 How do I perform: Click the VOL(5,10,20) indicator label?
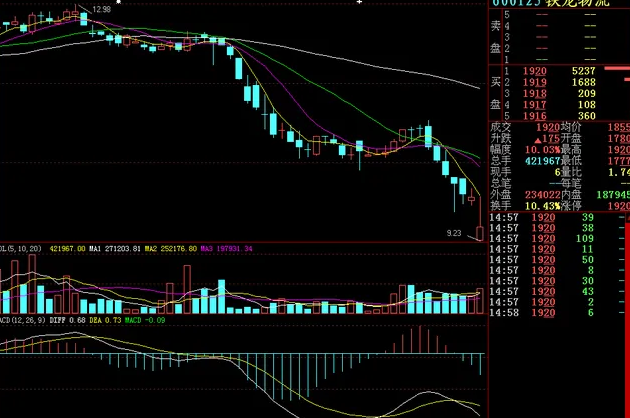[x=20, y=249]
